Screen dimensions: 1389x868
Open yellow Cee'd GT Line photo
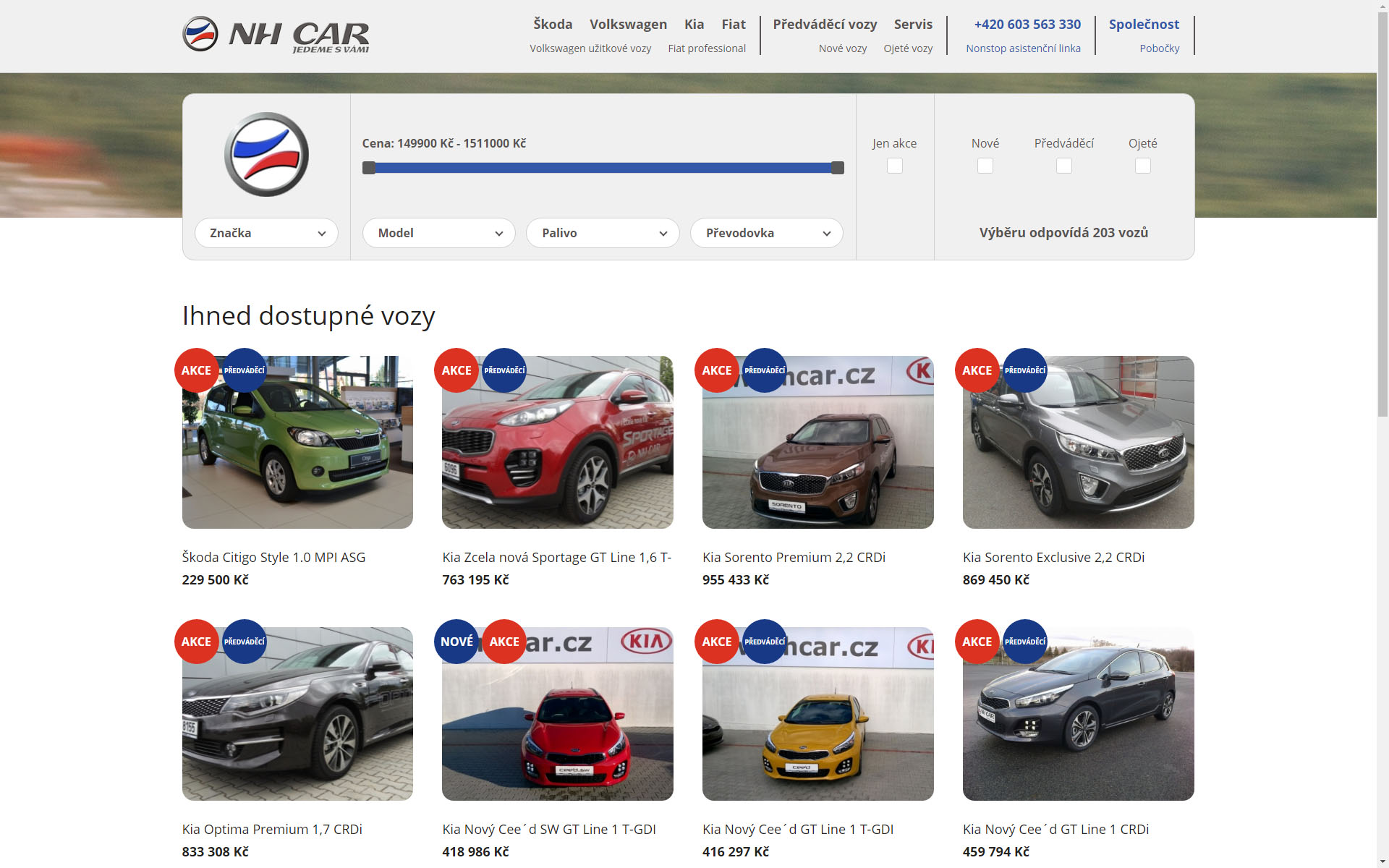click(x=818, y=714)
